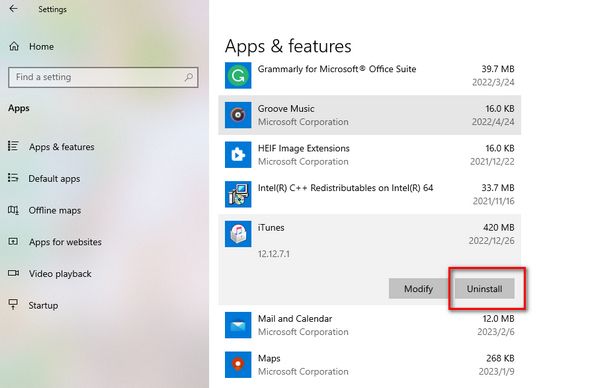Uninstall the iTunes application
Viewport: 600px width, 388px height.
[484, 289]
